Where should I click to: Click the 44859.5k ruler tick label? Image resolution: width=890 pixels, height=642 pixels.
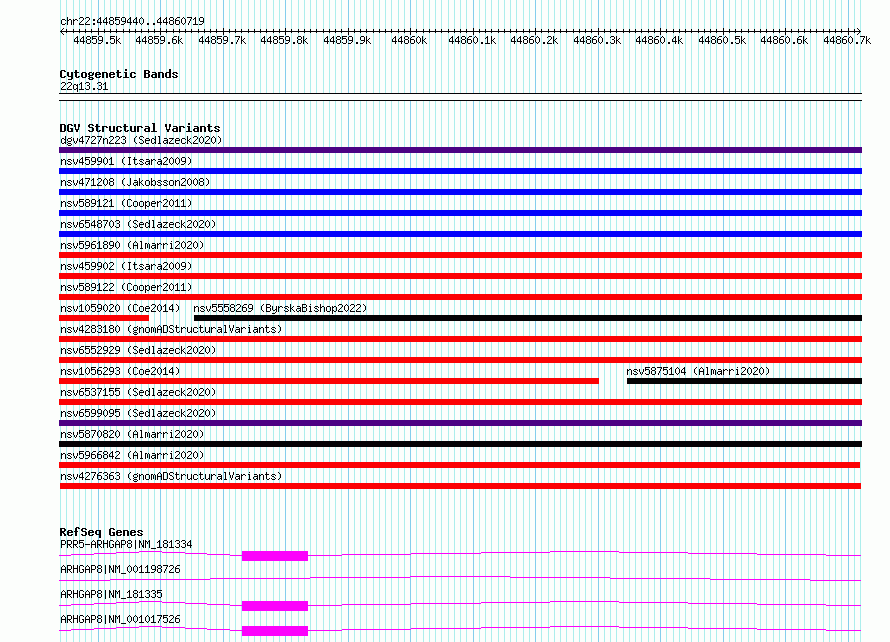pyautogui.click(x=97, y=40)
